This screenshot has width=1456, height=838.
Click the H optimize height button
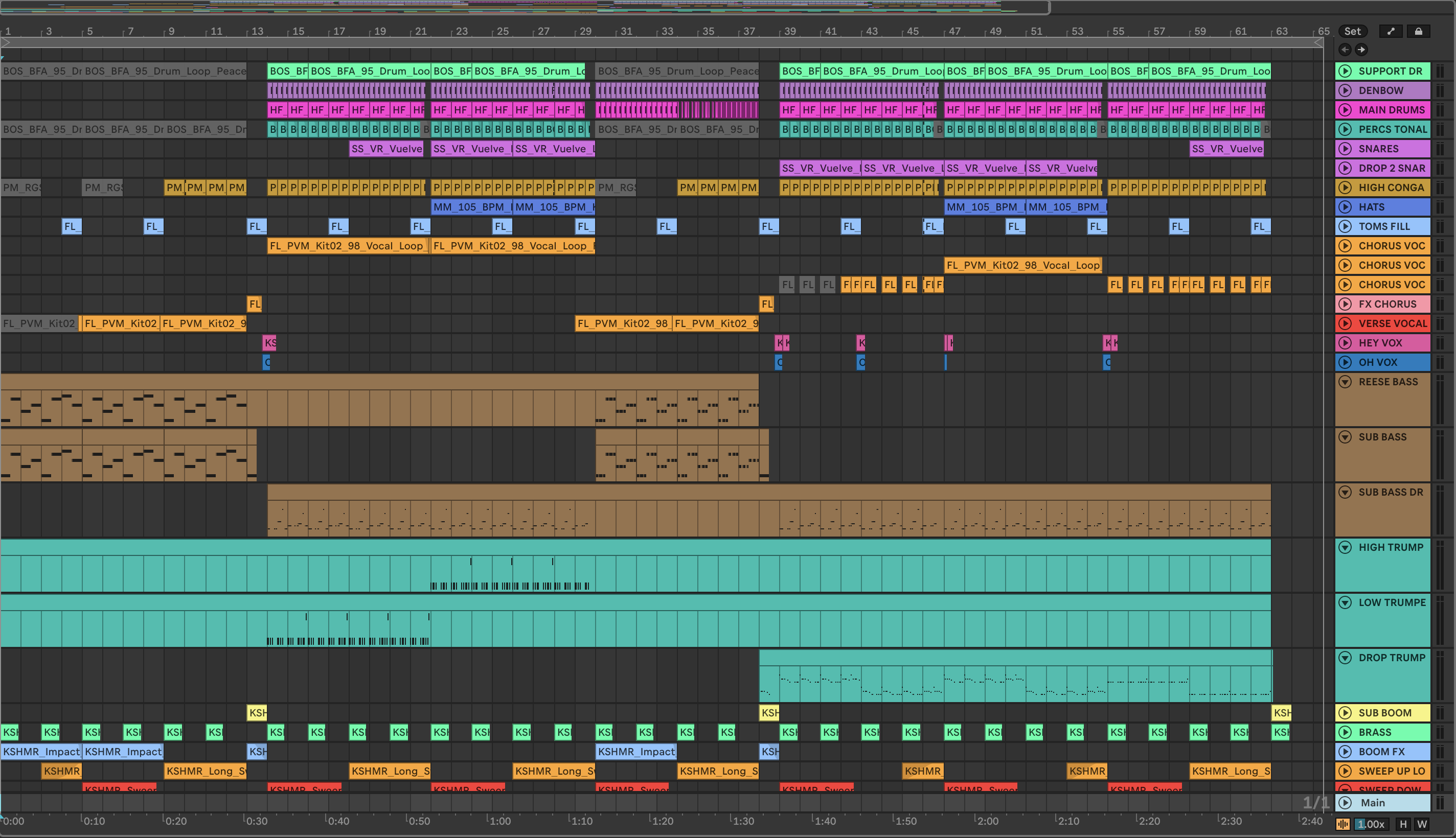1403,824
